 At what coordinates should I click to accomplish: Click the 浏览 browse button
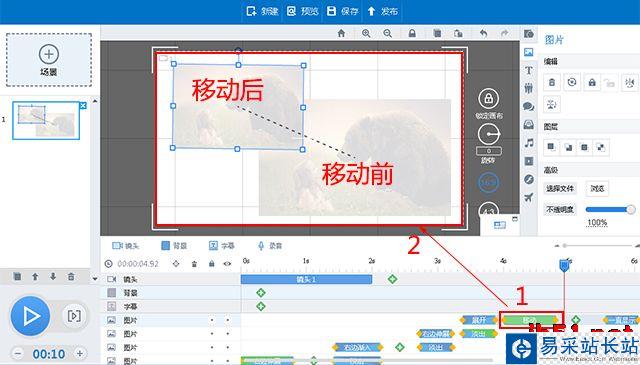pos(597,189)
